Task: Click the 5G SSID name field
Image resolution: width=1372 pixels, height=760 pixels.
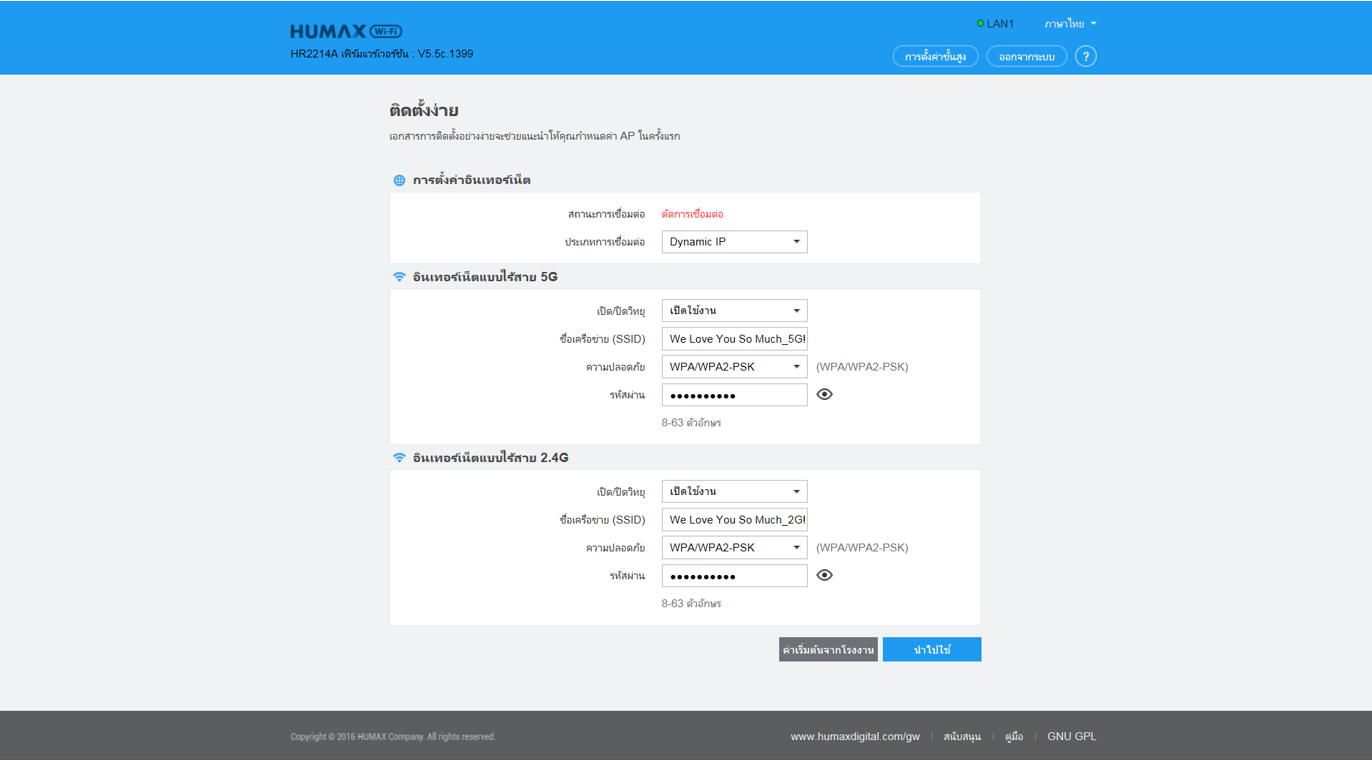Action: (734, 339)
